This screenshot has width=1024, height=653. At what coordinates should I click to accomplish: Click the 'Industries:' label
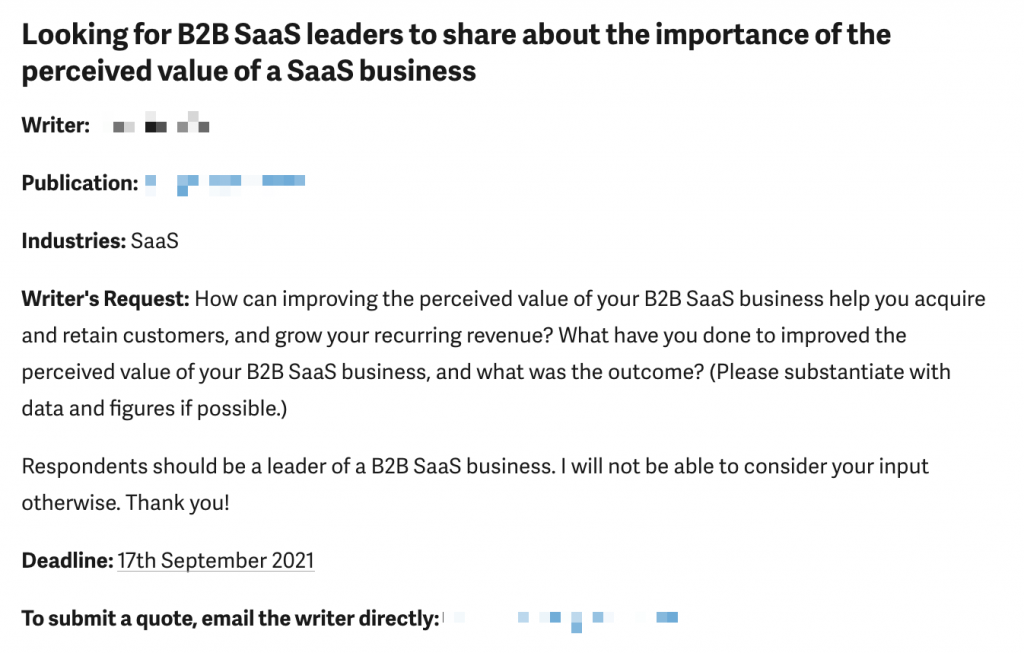point(73,241)
